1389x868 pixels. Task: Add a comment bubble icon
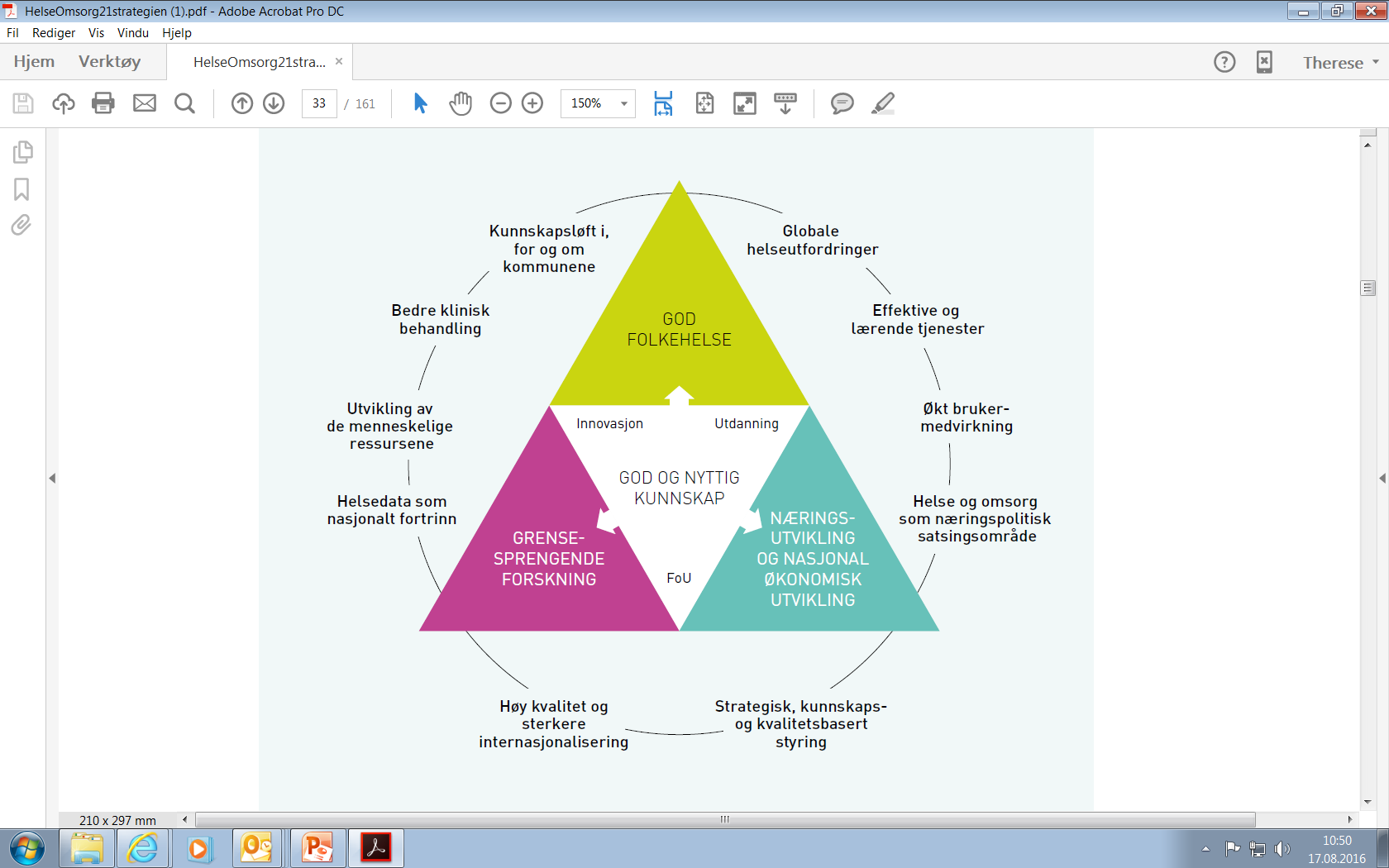(842, 103)
